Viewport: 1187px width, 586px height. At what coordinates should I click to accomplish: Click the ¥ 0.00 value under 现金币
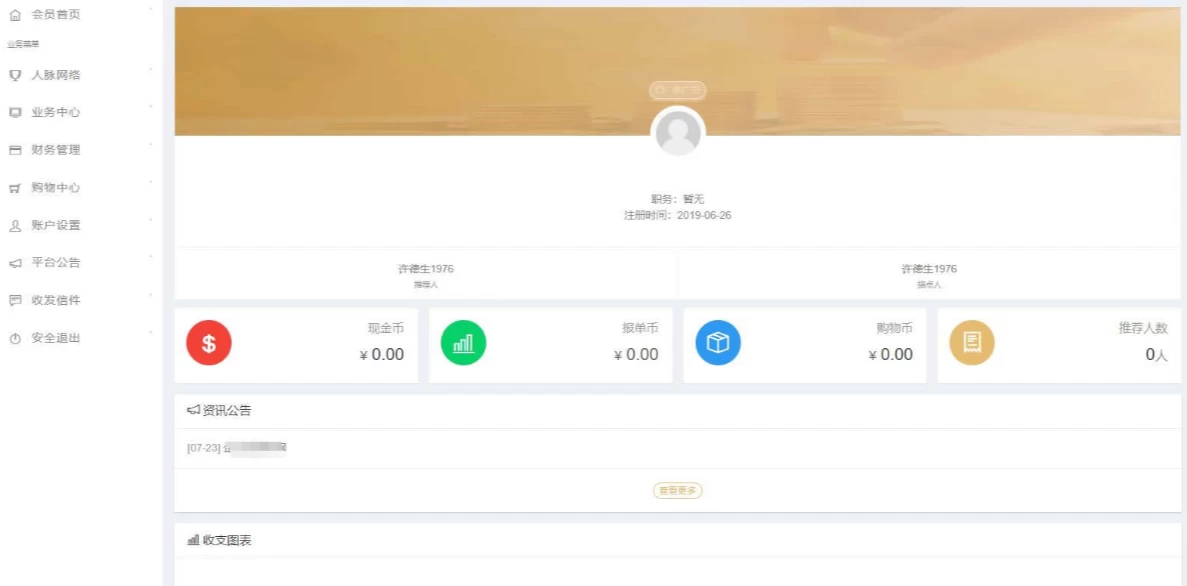(x=382, y=354)
